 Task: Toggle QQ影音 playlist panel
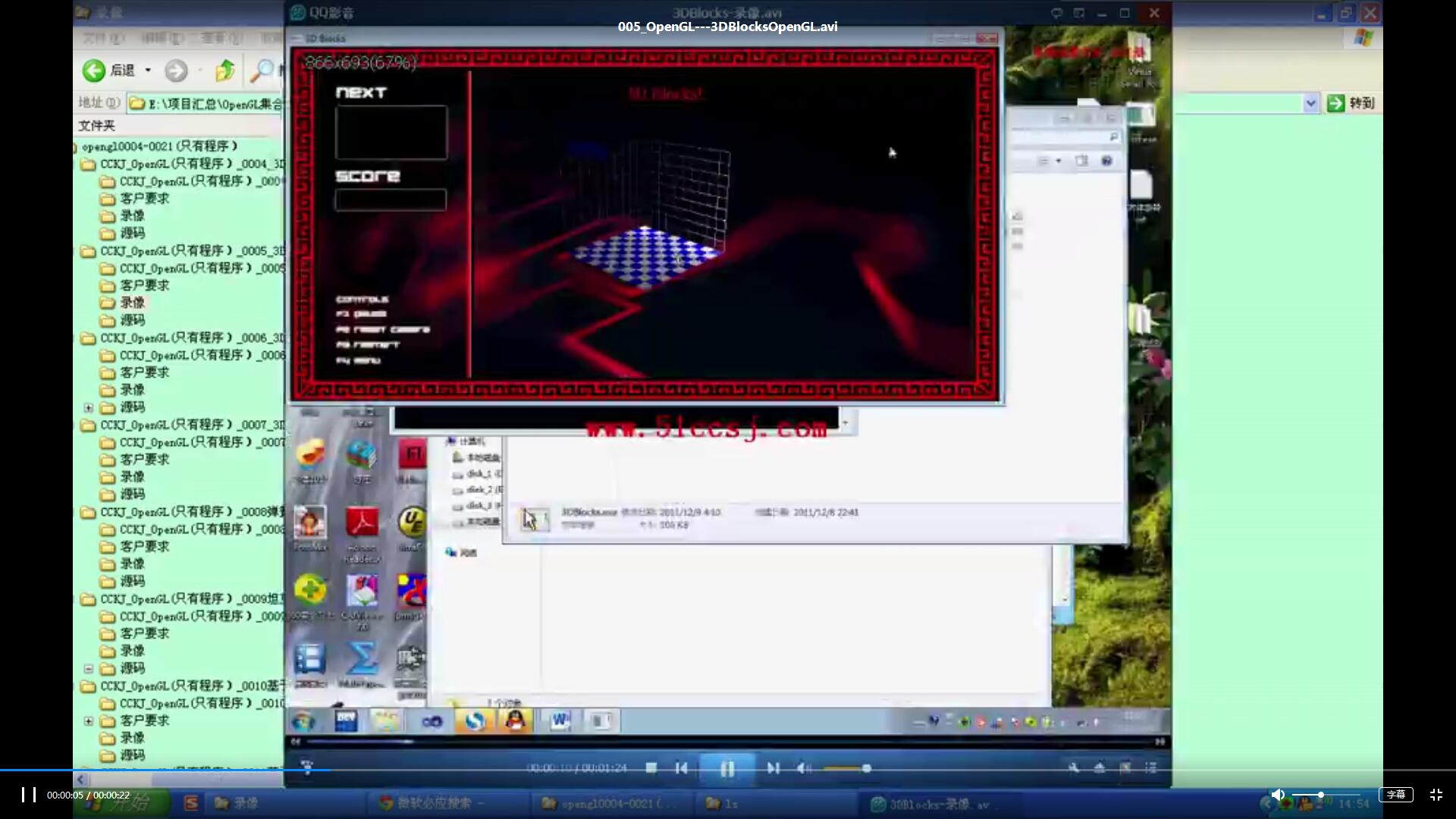[1151, 768]
